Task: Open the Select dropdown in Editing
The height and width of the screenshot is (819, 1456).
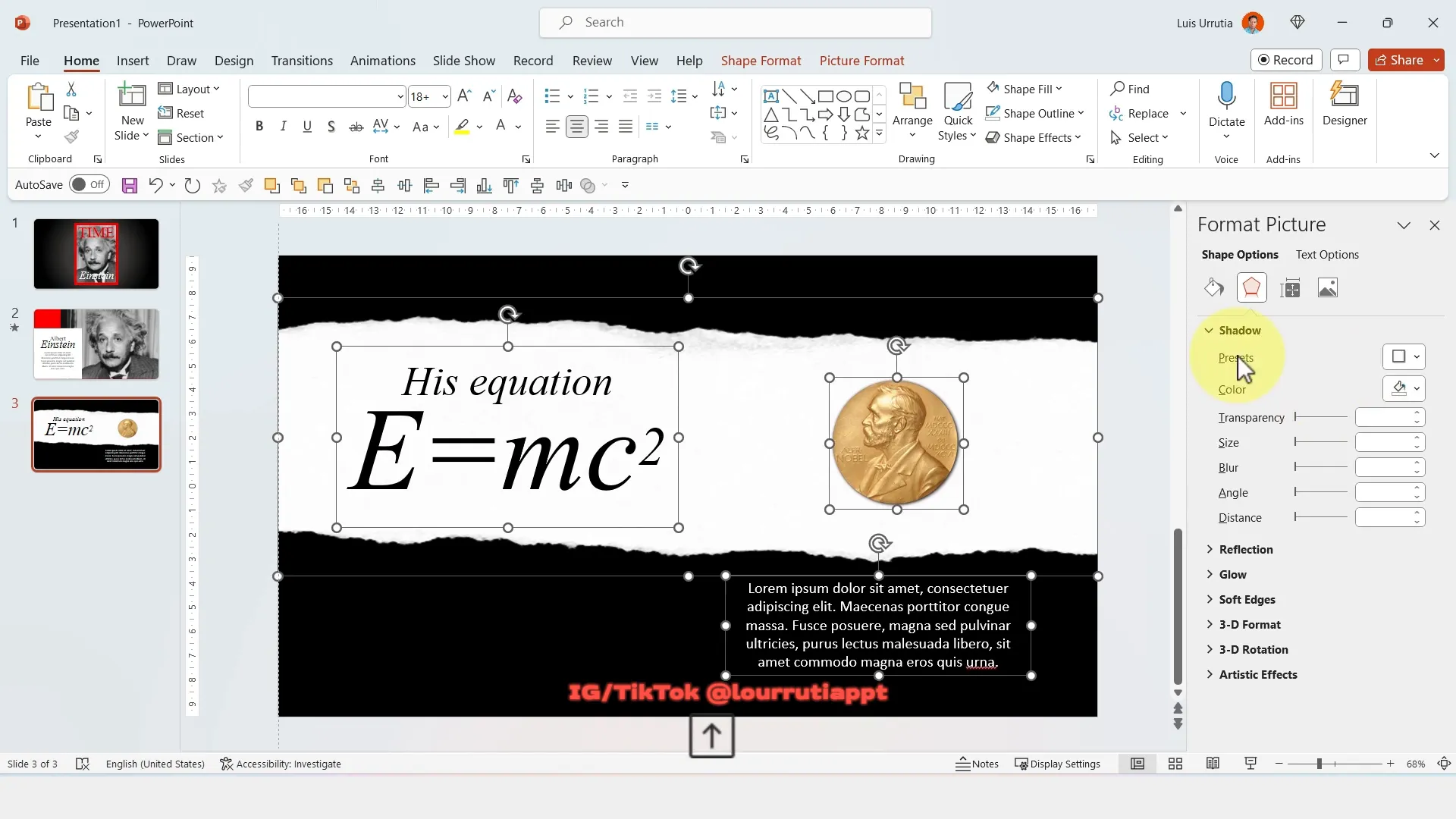Action: [x=1140, y=137]
